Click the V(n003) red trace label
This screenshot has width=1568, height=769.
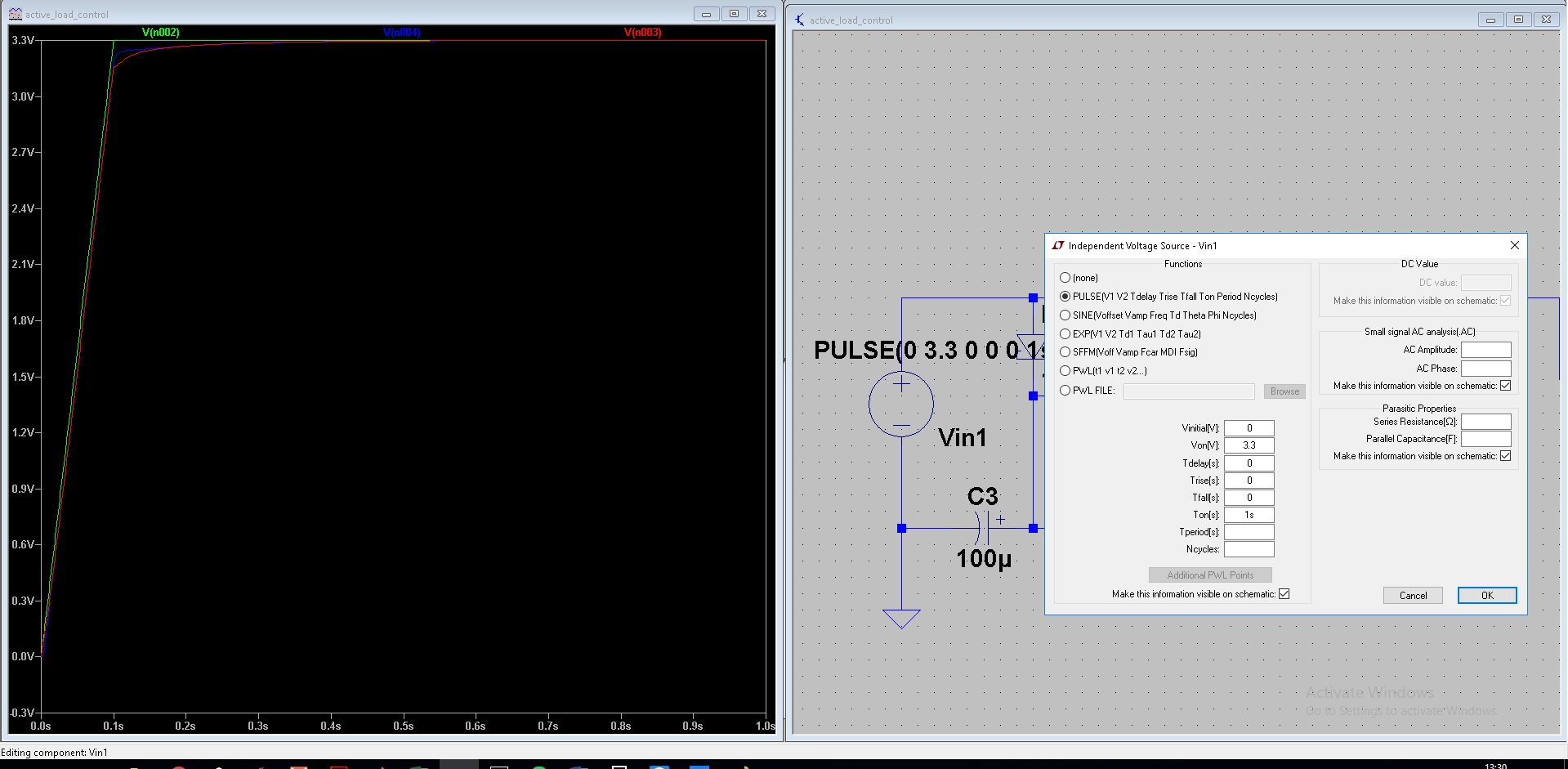point(643,33)
